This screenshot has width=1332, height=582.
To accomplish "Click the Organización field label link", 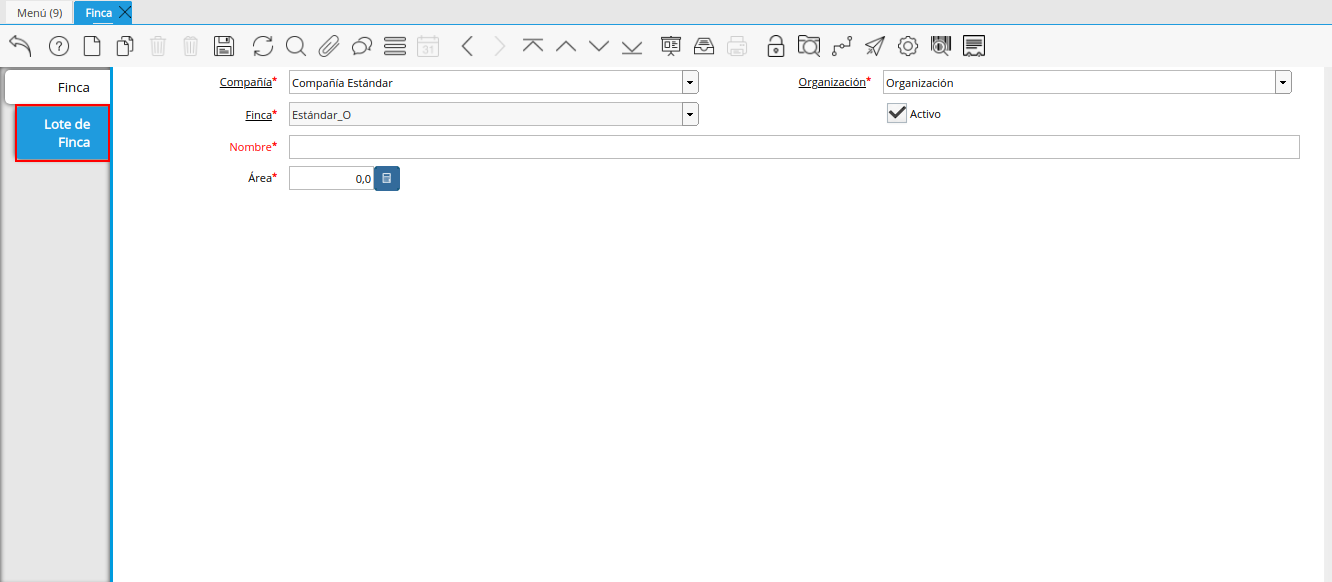I will [x=831, y=82].
